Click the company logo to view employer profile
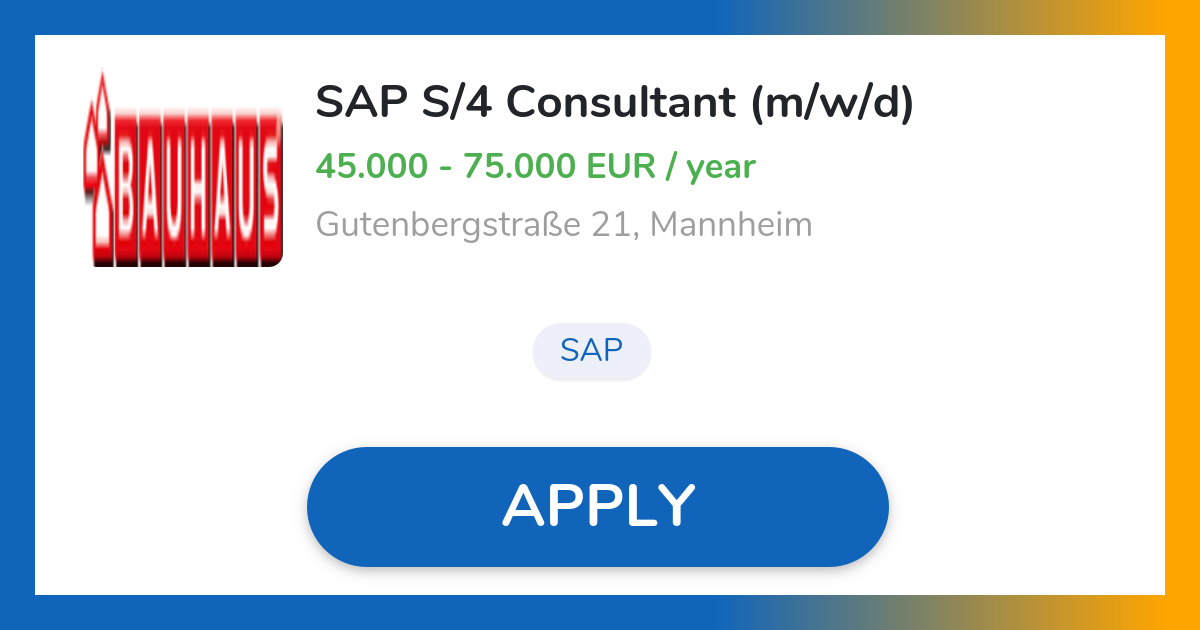Screen dimensions: 1200x630 tap(183, 168)
